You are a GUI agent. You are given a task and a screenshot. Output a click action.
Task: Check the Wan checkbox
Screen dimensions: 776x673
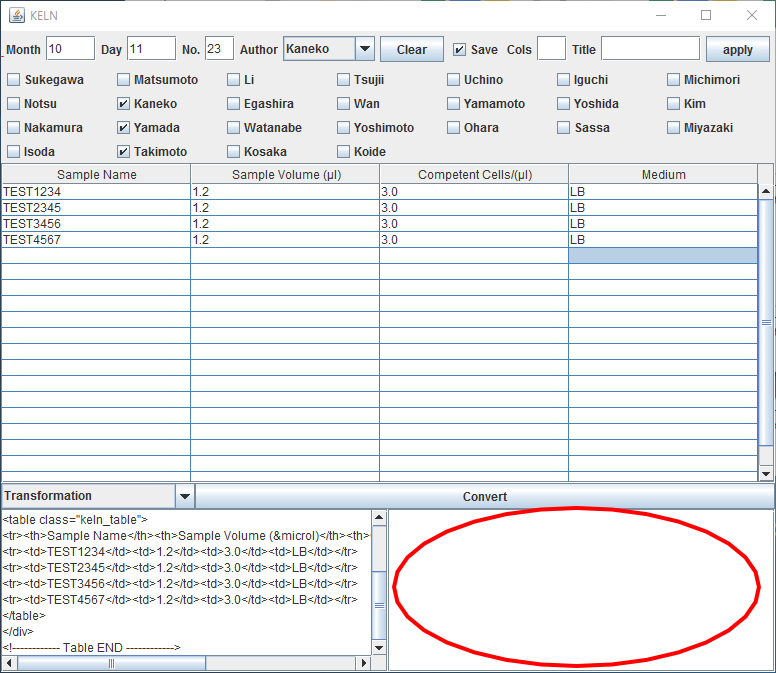pyautogui.click(x=343, y=103)
